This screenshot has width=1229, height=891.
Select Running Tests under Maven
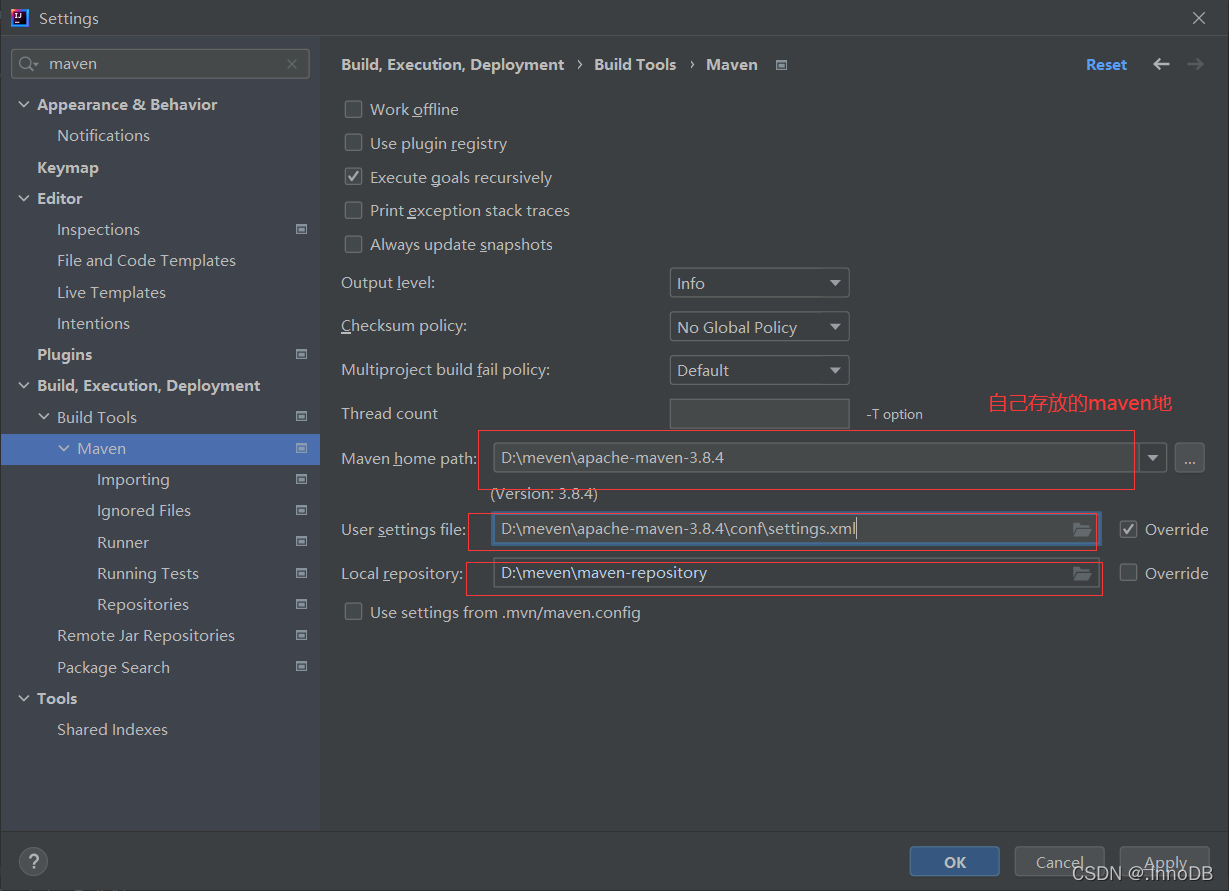click(148, 573)
